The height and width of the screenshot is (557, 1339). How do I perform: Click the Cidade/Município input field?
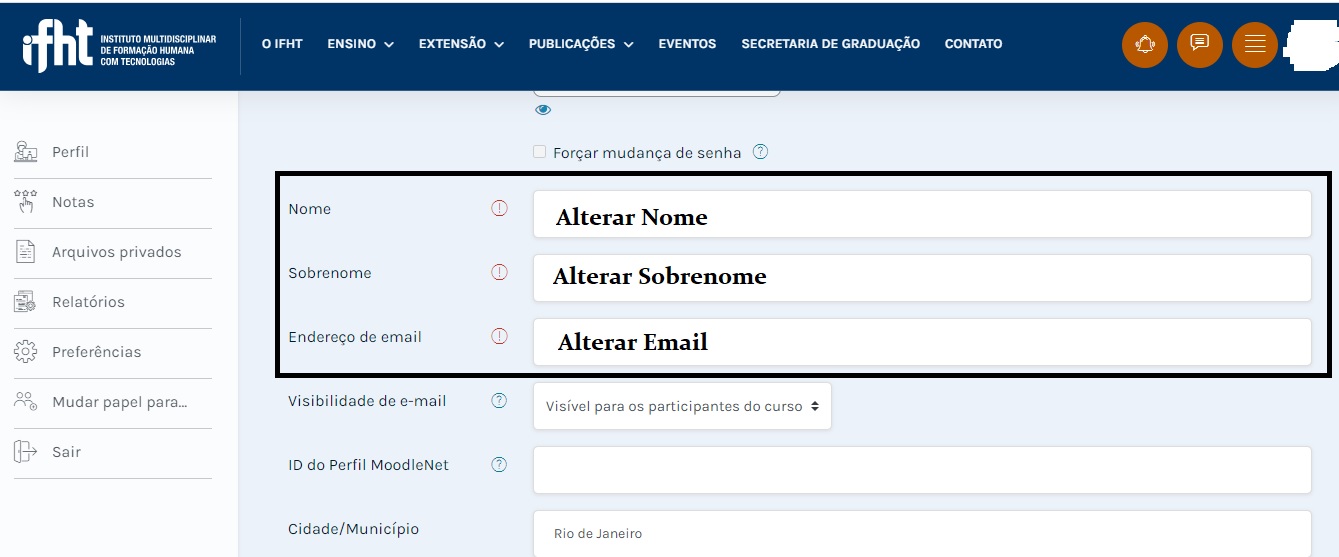tap(921, 534)
